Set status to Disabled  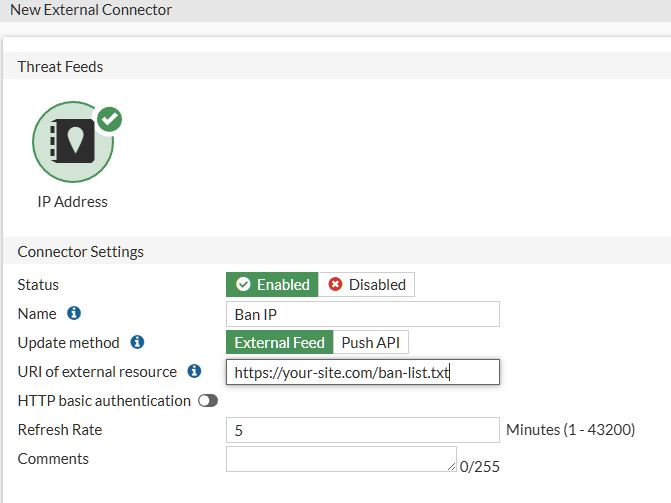click(366, 284)
